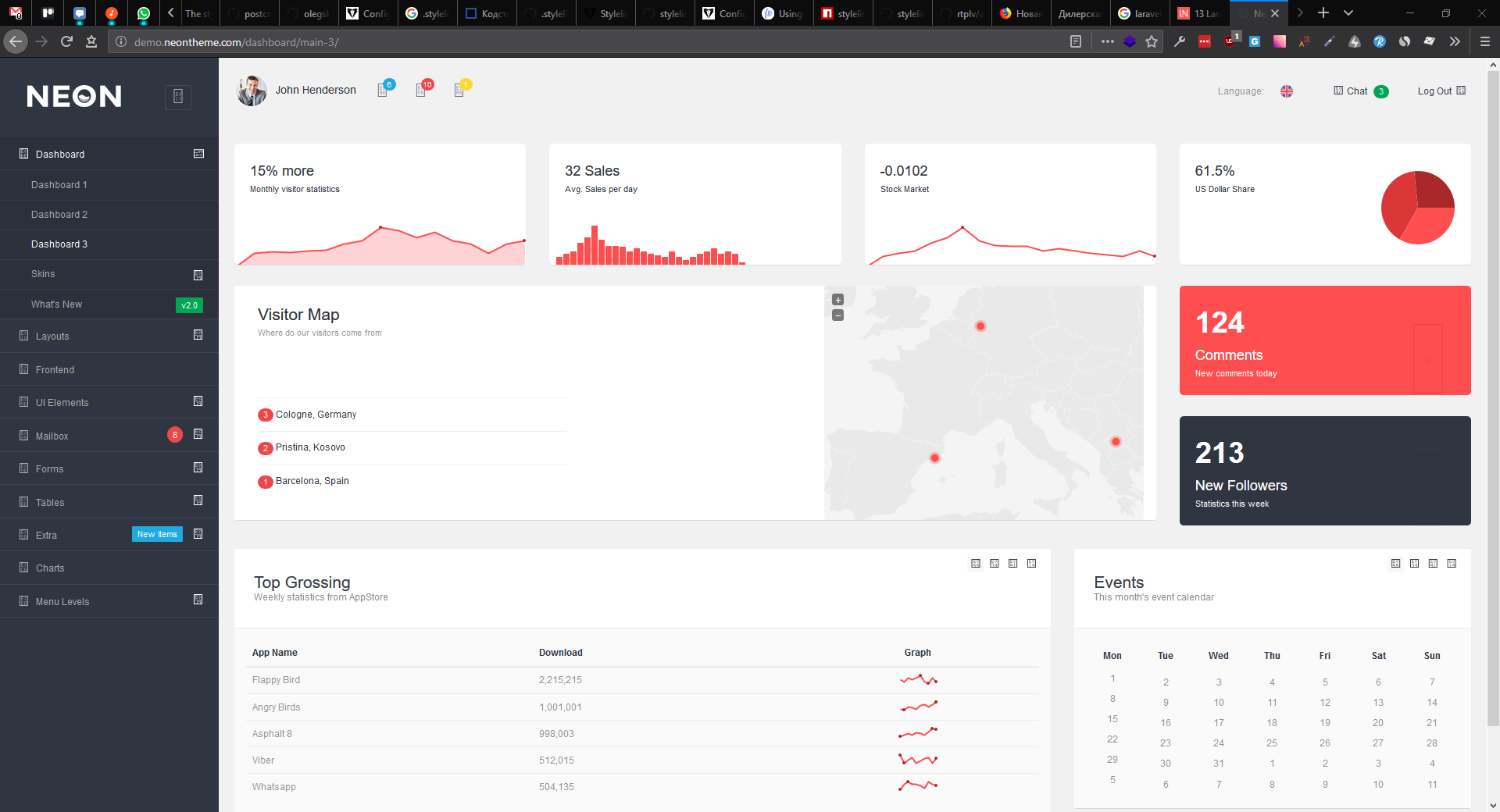1500x812 pixels.
Task: Open the Chat panel
Action: point(1357,91)
